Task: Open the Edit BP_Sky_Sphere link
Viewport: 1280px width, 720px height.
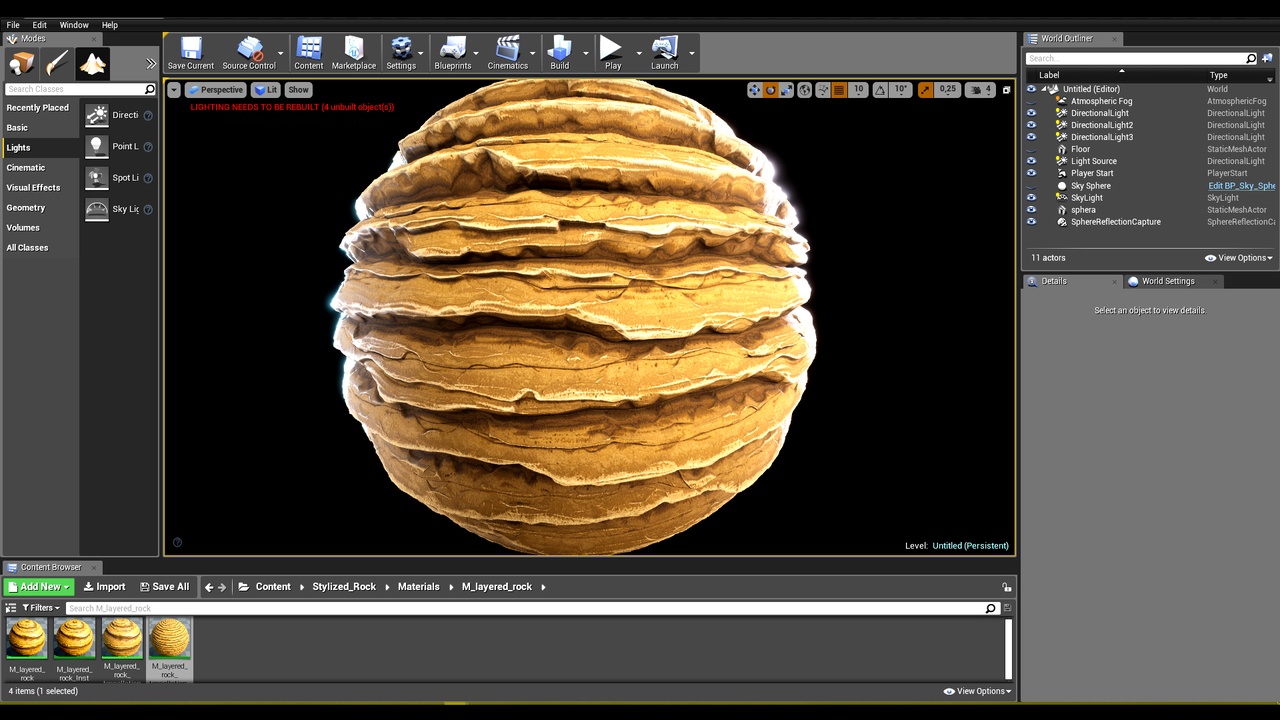Action: pos(1241,186)
